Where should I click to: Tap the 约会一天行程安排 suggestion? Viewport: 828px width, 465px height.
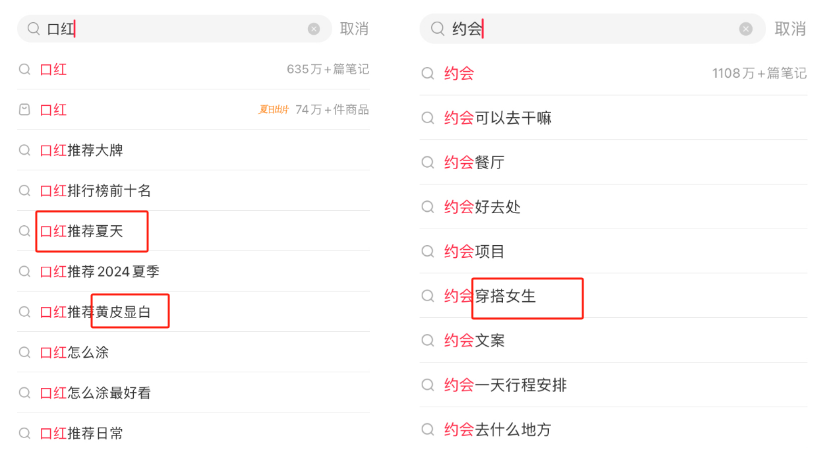click(x=505, y=385)
